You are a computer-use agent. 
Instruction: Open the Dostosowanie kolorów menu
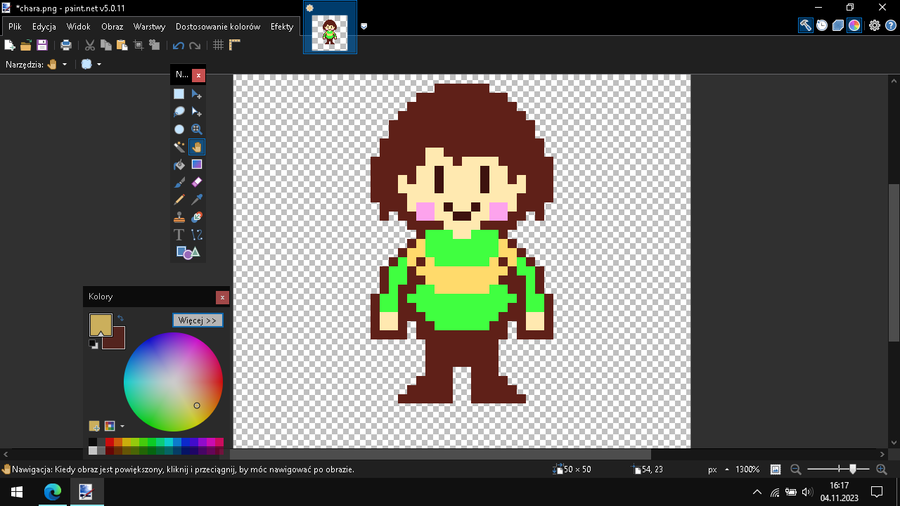click(x=218, y=26)
